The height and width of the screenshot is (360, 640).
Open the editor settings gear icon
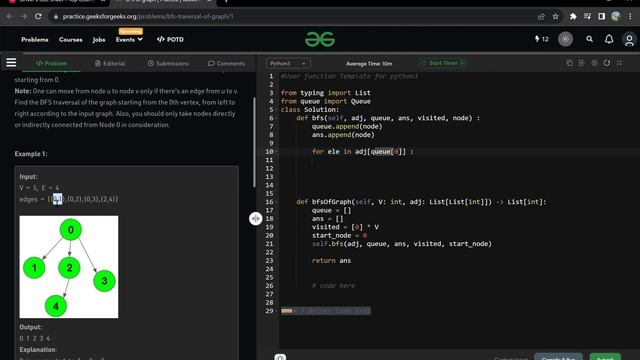tap(594, 63)
